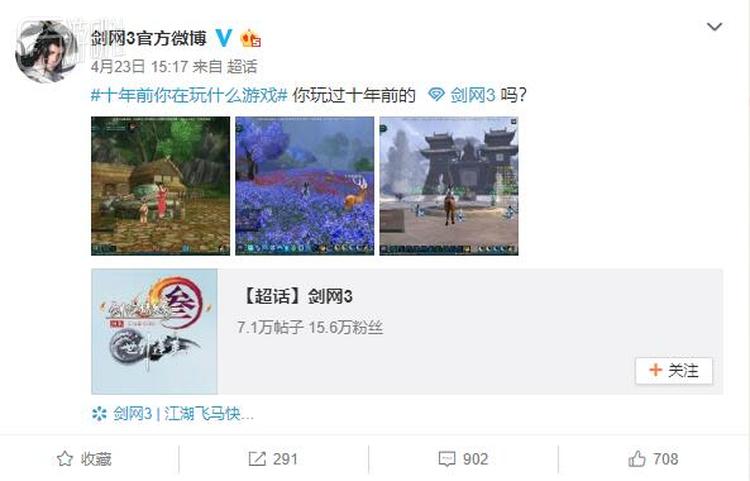
Task: View the first village screenshot thumbnail
Action: click(160, 186)
